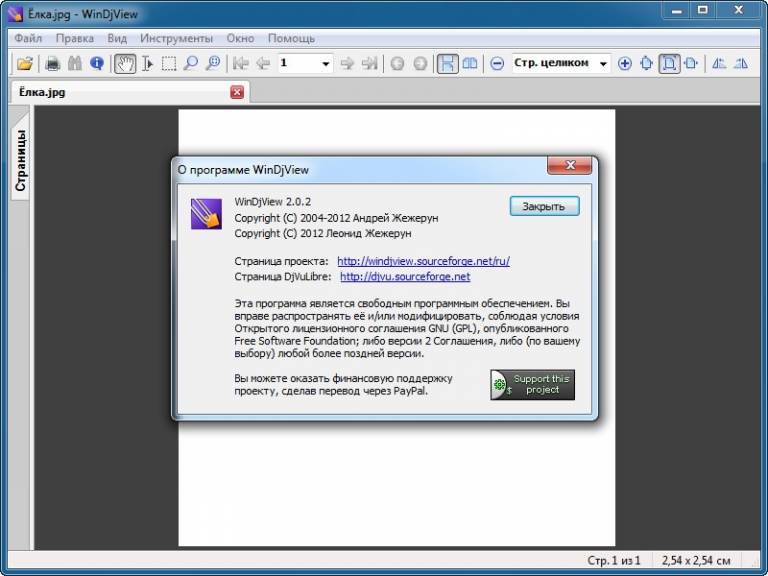The width and height of the screenshot is (768, 576).
Task: Go to next page arrow
Action: click(x=347, y=63)
